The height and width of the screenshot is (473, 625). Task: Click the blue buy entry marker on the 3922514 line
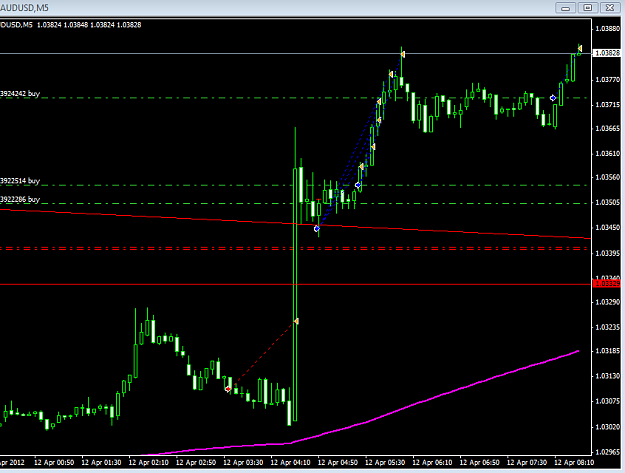pos(358,185)
